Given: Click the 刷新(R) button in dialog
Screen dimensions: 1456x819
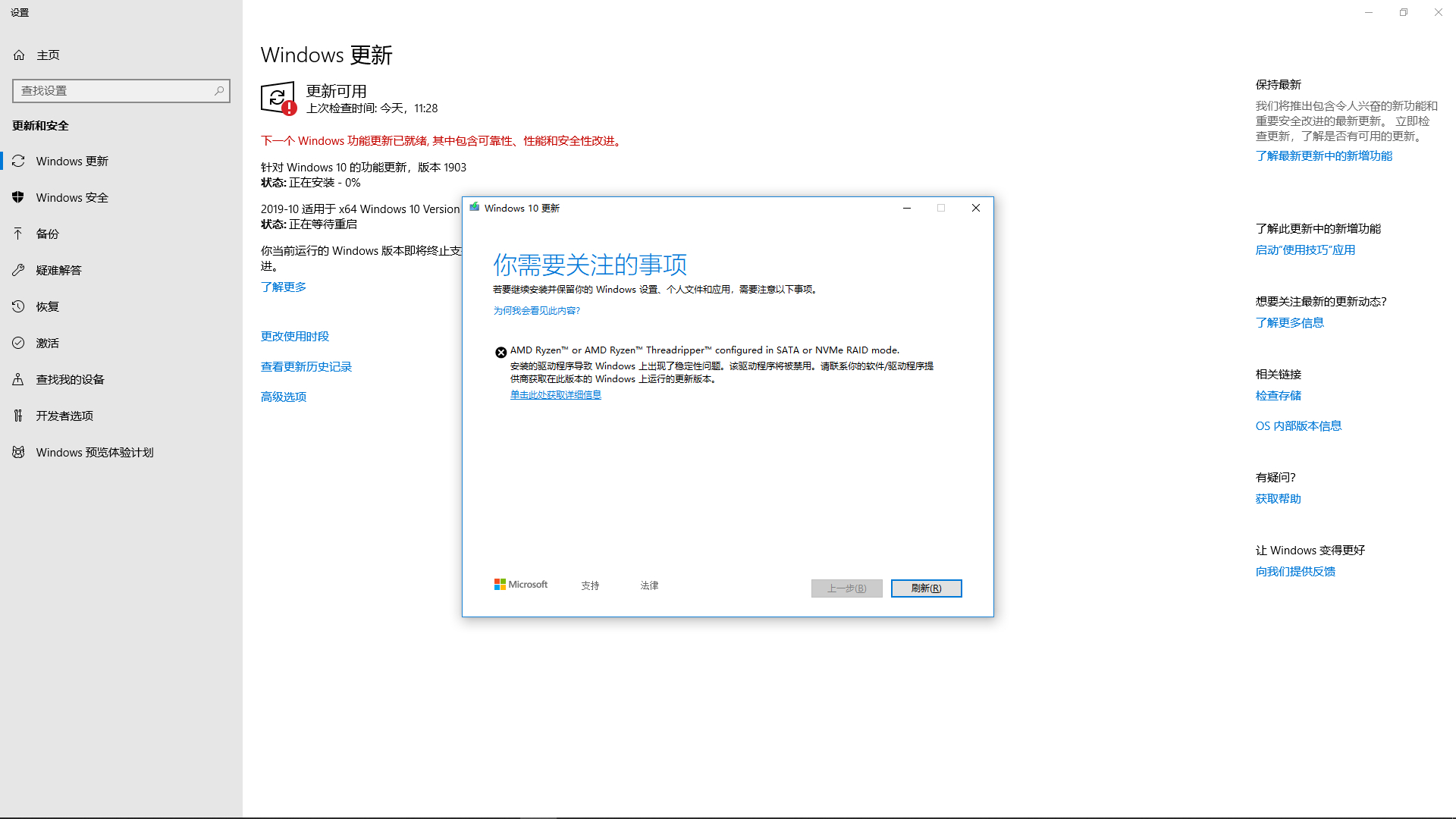Looking at the screenshot, I should point(926,588).
